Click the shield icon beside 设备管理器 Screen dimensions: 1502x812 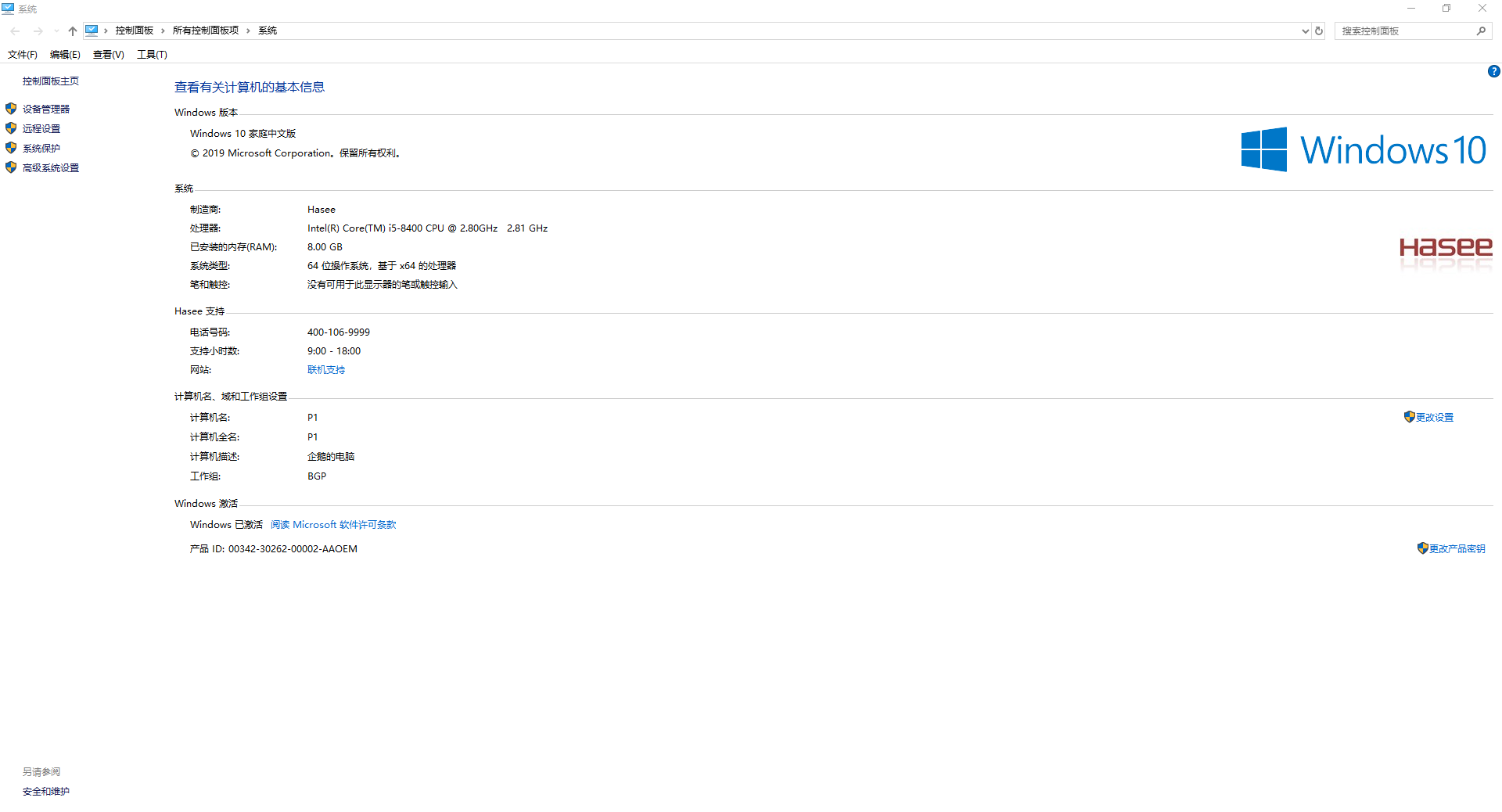click(11, 109)
